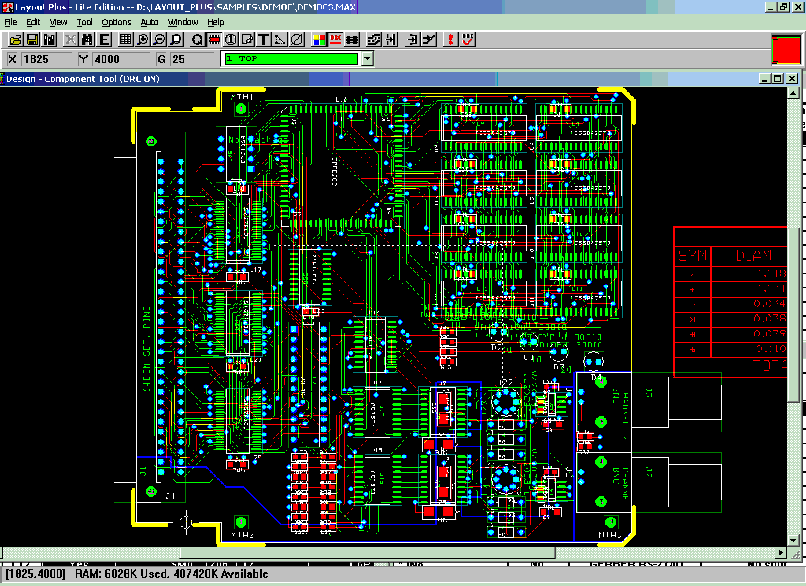Toggle Online DRC toolbar button
The image size is (806, 586).
click(337, 40)
